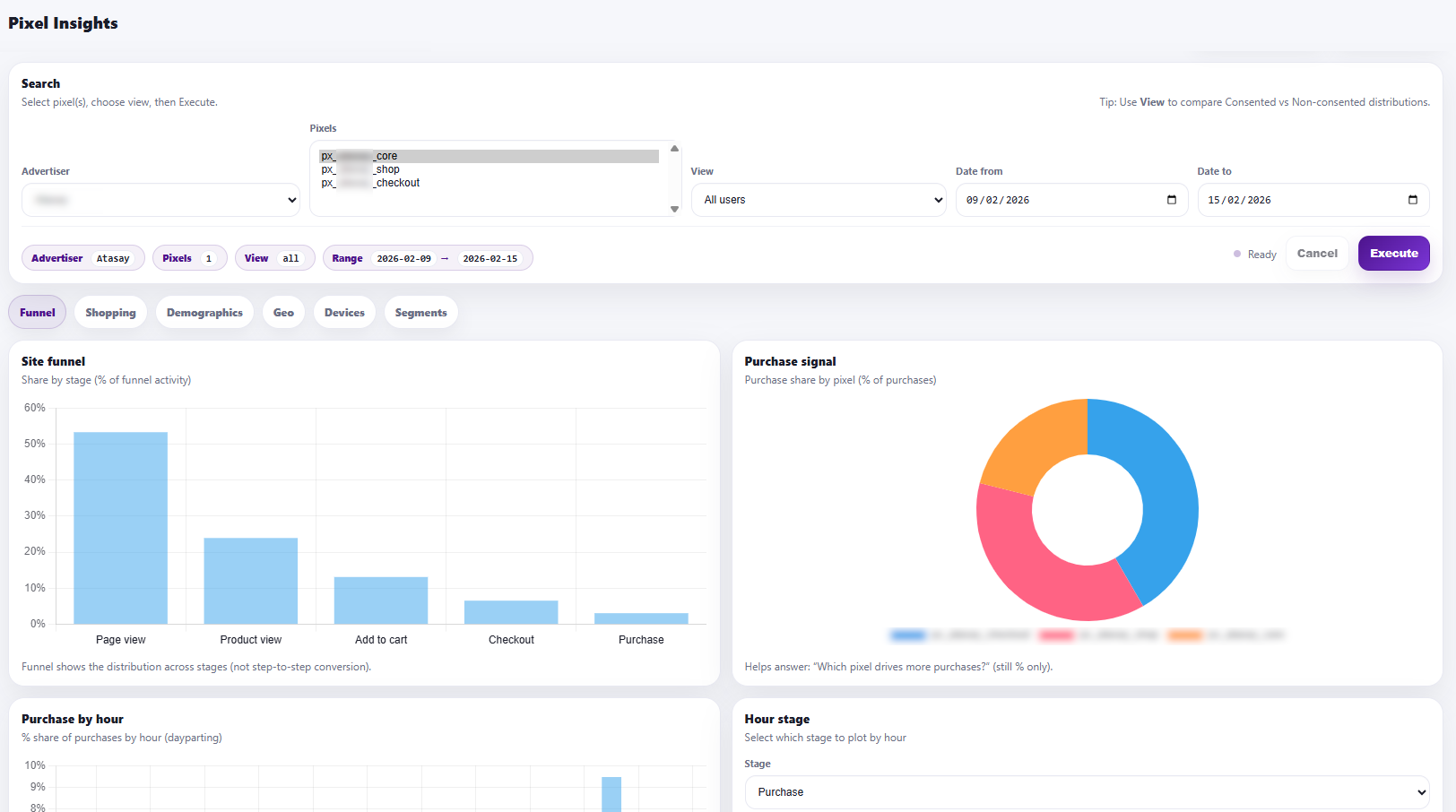The height and width of the screenshot is (812, 1456).
Task: Open the Date from calendar picker
Action: 1172,200
